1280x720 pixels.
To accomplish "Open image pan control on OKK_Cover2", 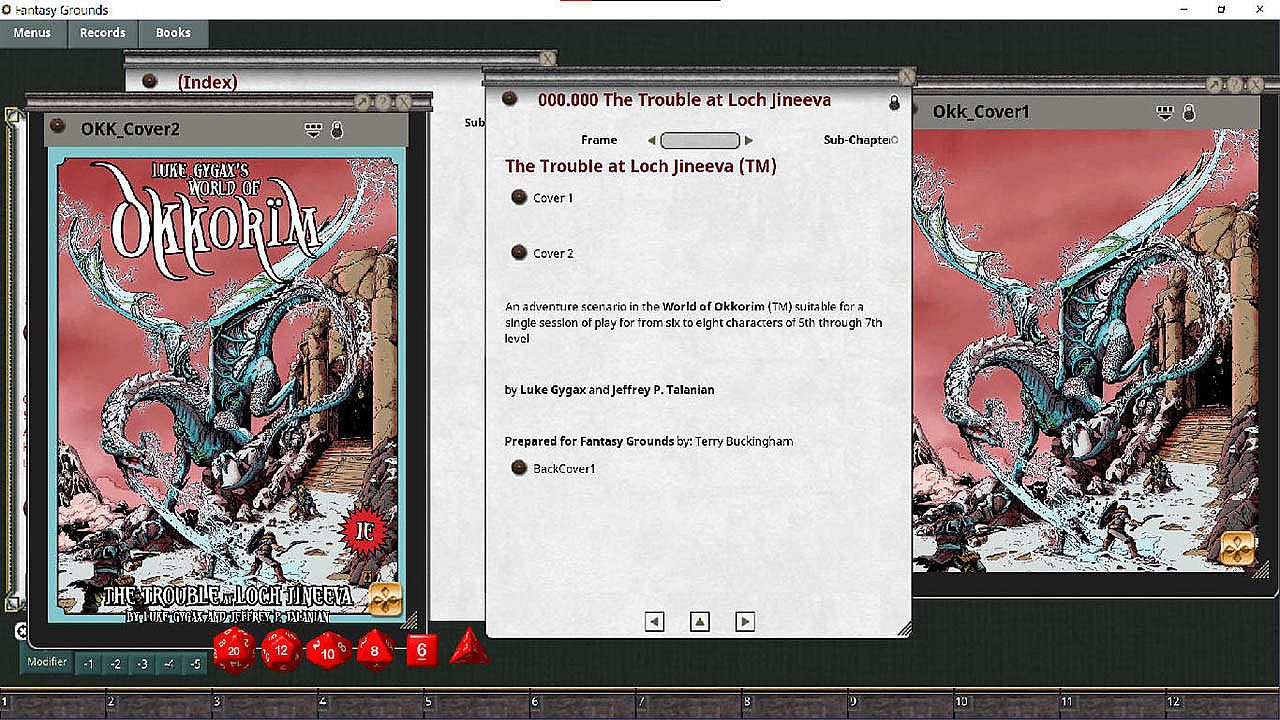I will click(x=386, y=600).
